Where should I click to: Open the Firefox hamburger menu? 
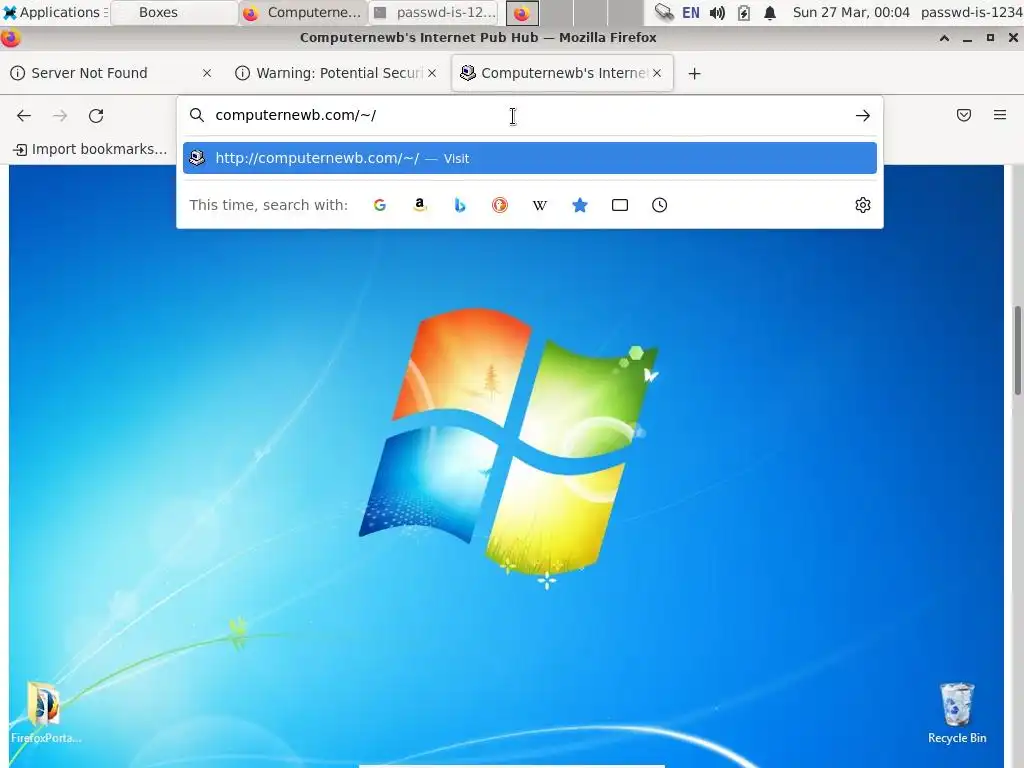[x=1000, y=115]
